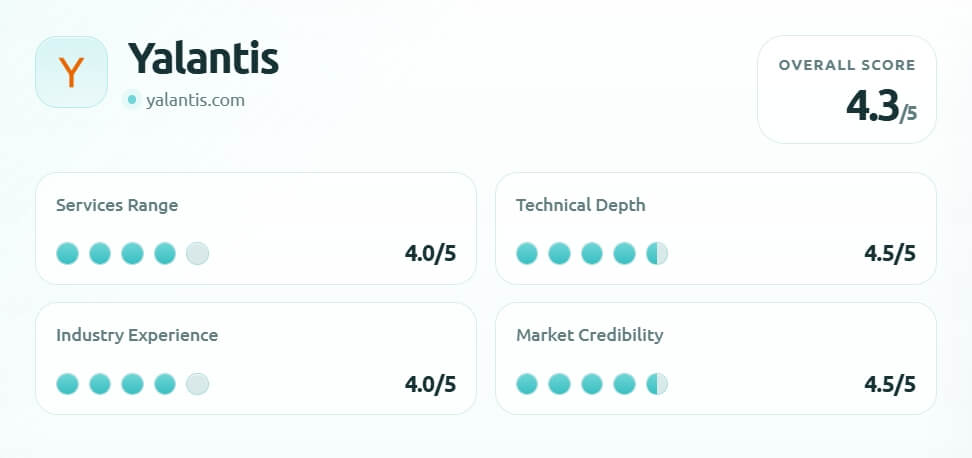972x458 pixels.
Task: Click the fourth dot under Services Range
Action: (x=165, y=253)
